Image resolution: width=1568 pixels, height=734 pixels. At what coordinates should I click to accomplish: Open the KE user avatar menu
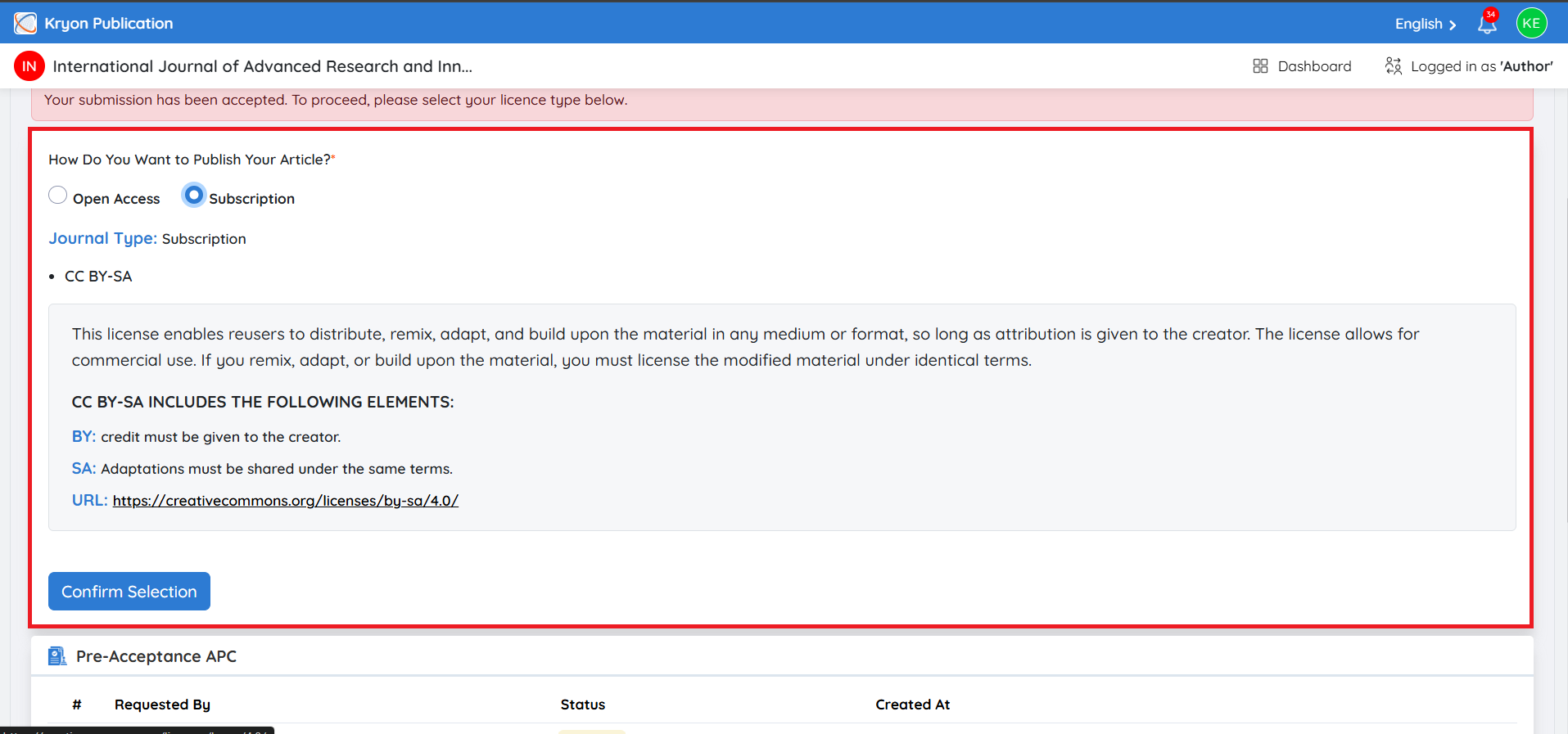(1531, 24)
